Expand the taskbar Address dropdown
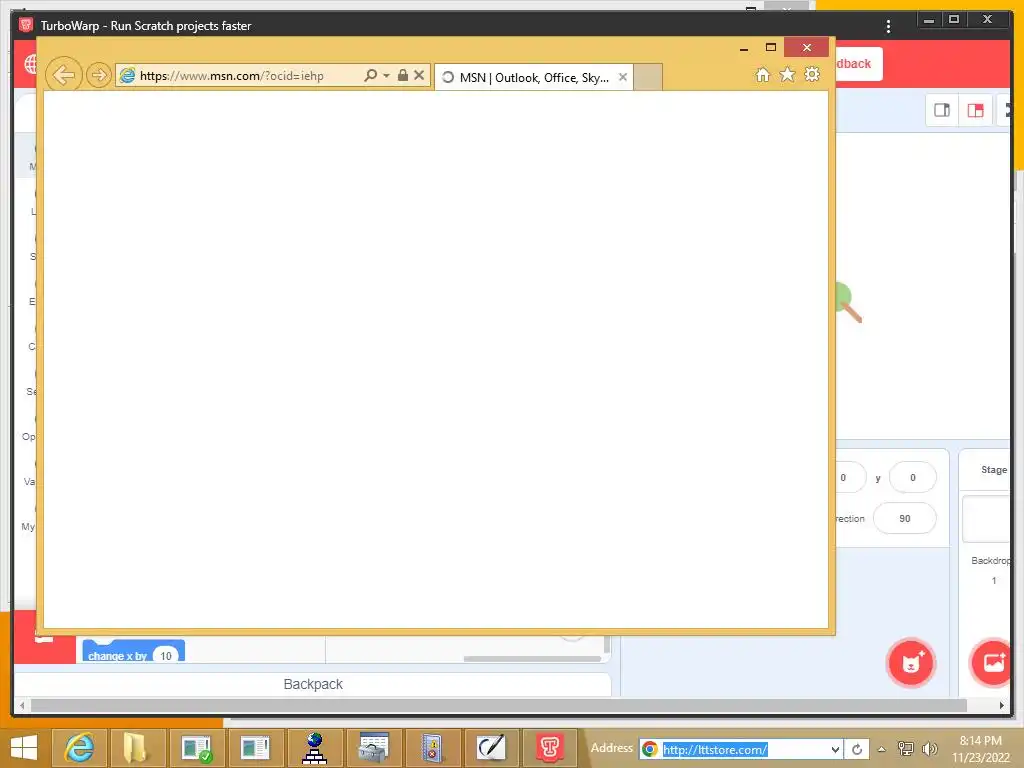 tap(835, 749)
